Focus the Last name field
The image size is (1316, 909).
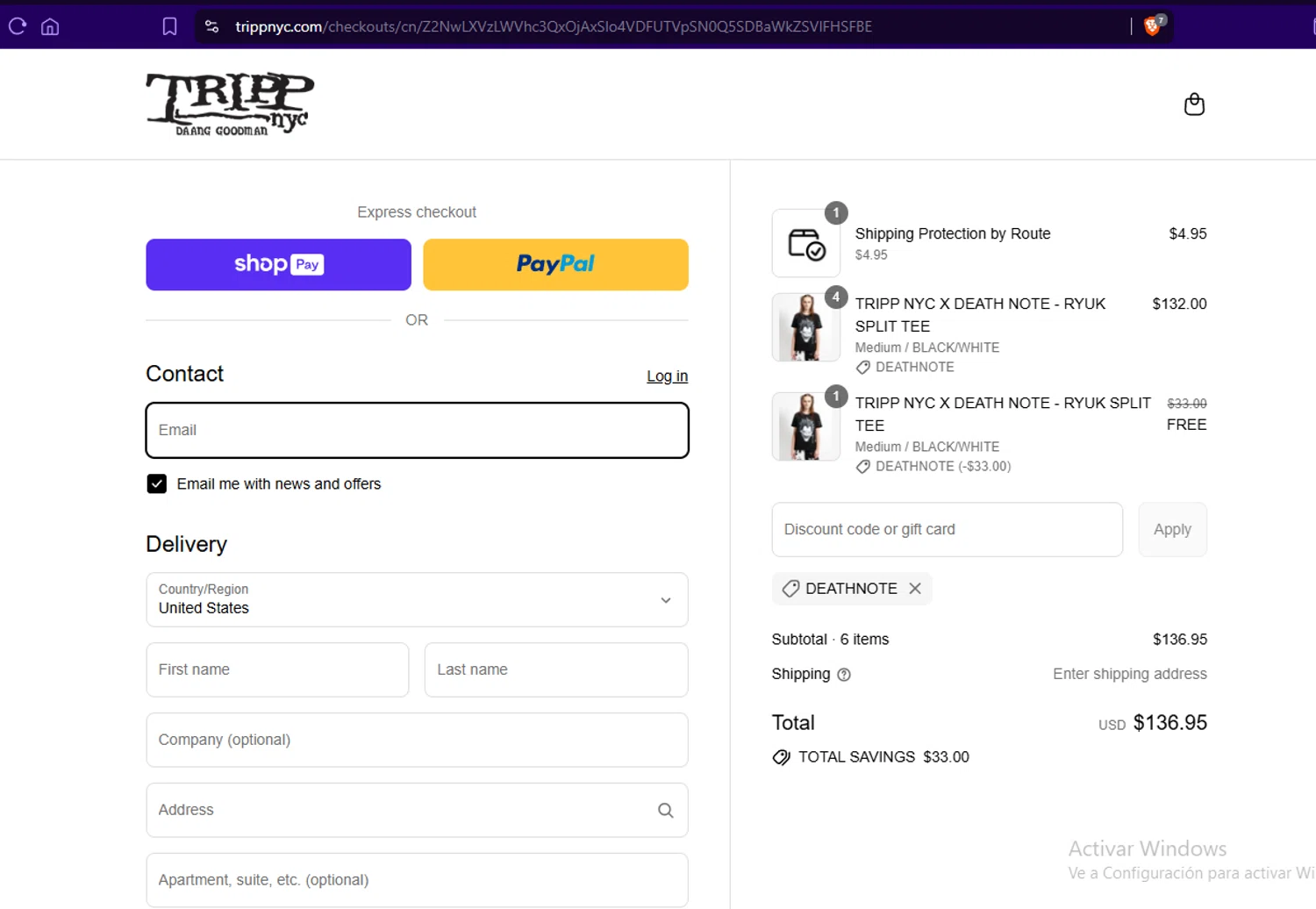pyautogui.click(x=556, y=669)
